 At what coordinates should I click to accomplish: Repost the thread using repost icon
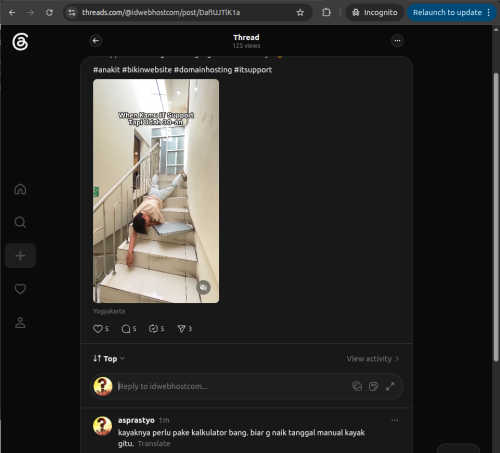coord(153,329)
